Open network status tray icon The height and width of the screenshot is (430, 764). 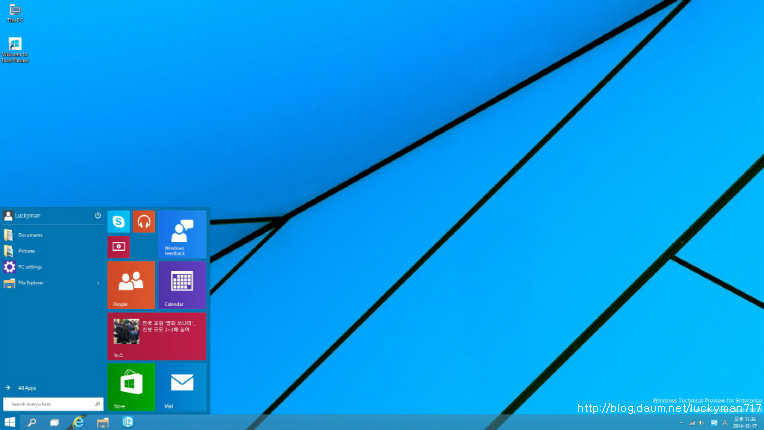coord(692,423)
